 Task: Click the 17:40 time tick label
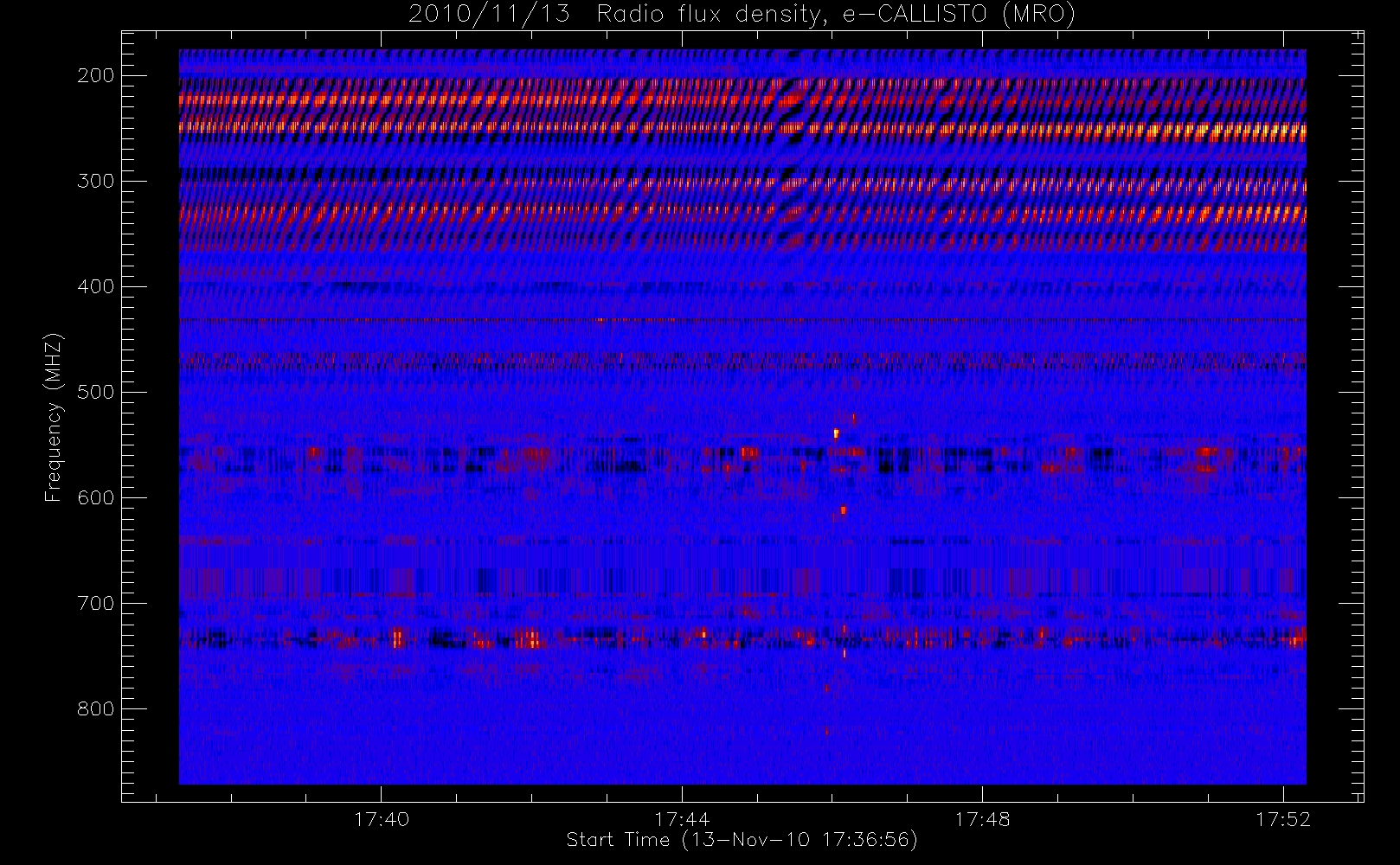click(x=382, y=819)
